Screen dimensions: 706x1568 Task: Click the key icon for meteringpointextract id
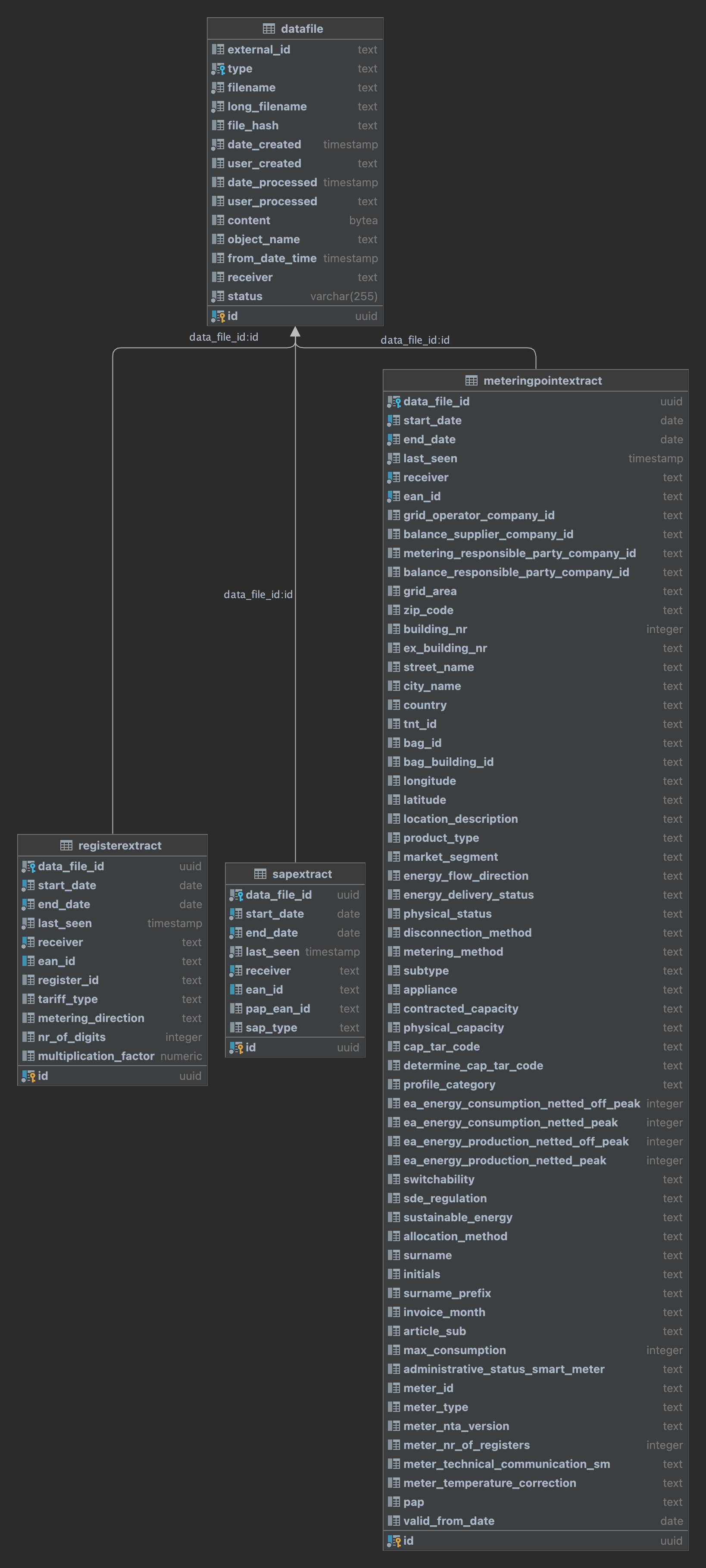click(x=394, y=1540)
